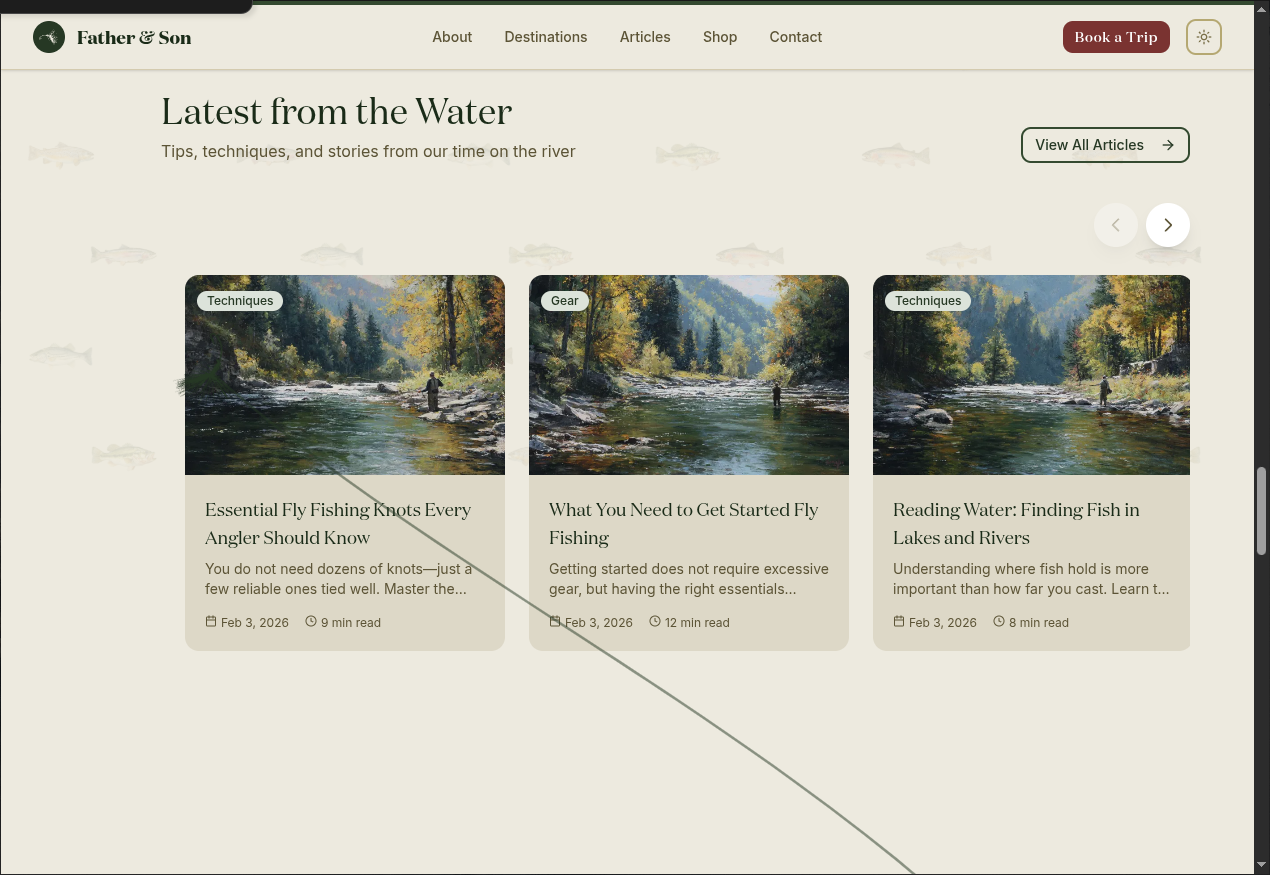The width and height of the screenshot is (1270, 875).
Task: Open What You Need to Get Started article
Action: coord(684,524)
